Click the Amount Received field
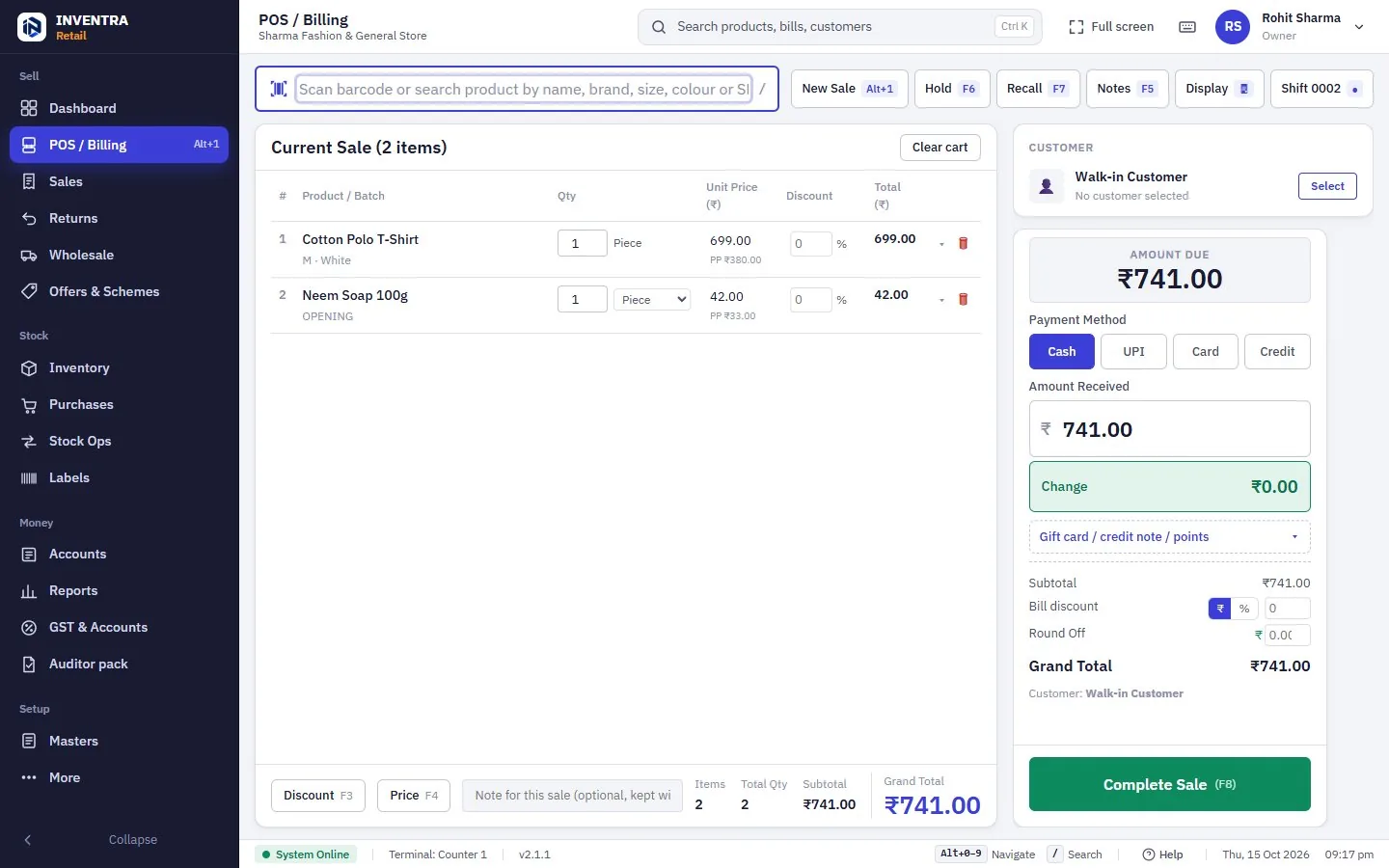 (1169, 429)
